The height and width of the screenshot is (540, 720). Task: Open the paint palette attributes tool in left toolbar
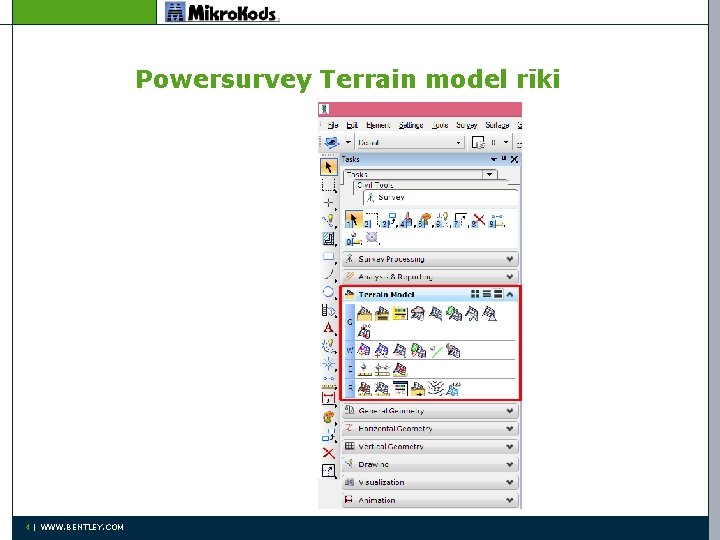coord(328,417)
